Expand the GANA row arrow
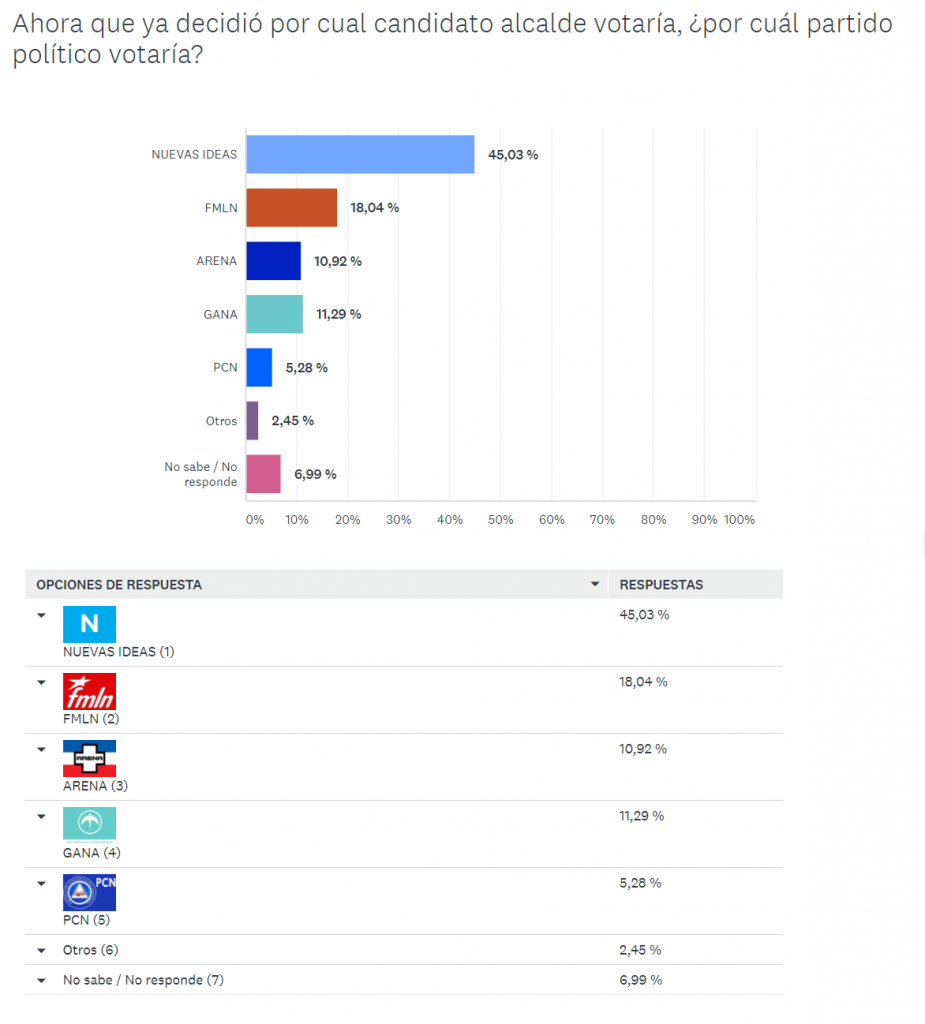This screenshot has height=1024, width=925. click(42, 816)
